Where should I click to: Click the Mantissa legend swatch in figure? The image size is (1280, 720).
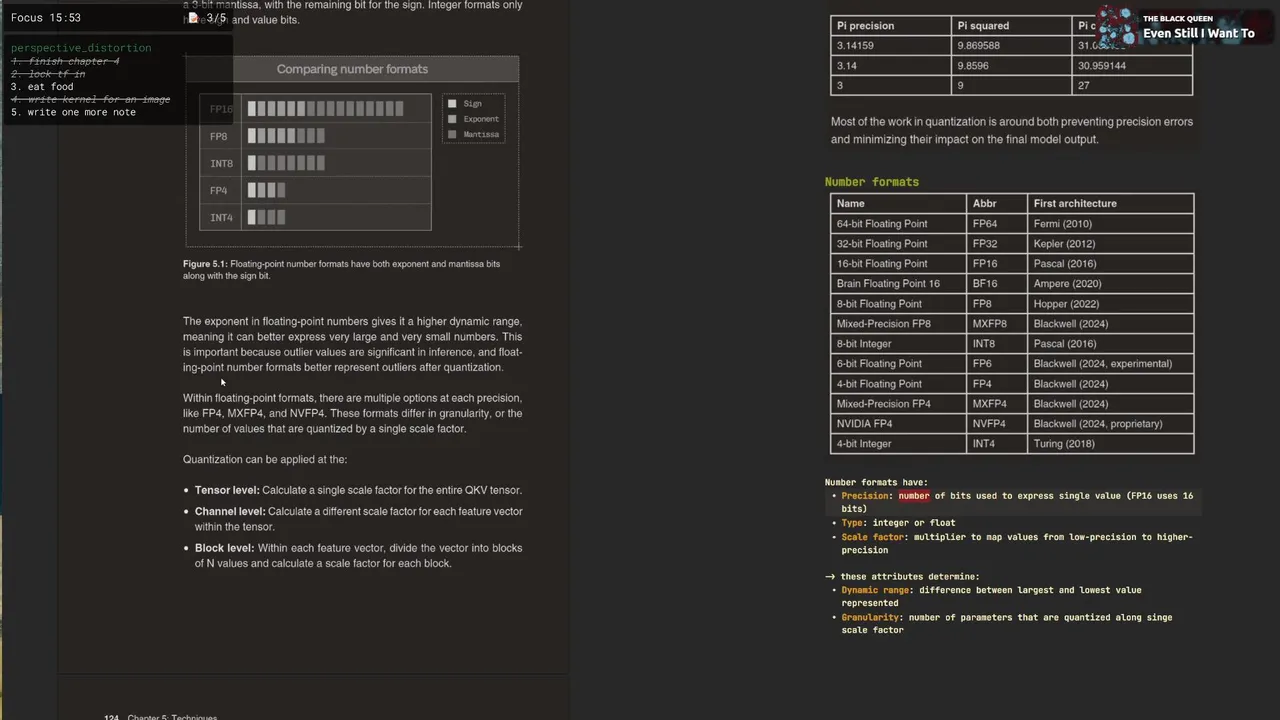pyautogui.click(x=452, y=134)
